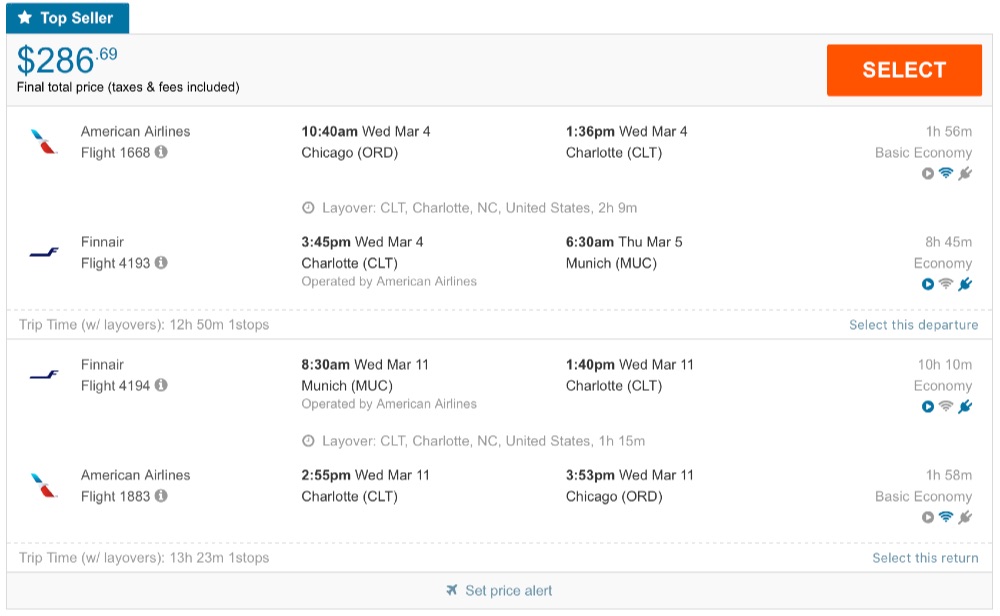Click the power outlet icon for Flight 4193
Viewport: 1000px width, 616px height.
pyautogui.click(x=965, y=284)
